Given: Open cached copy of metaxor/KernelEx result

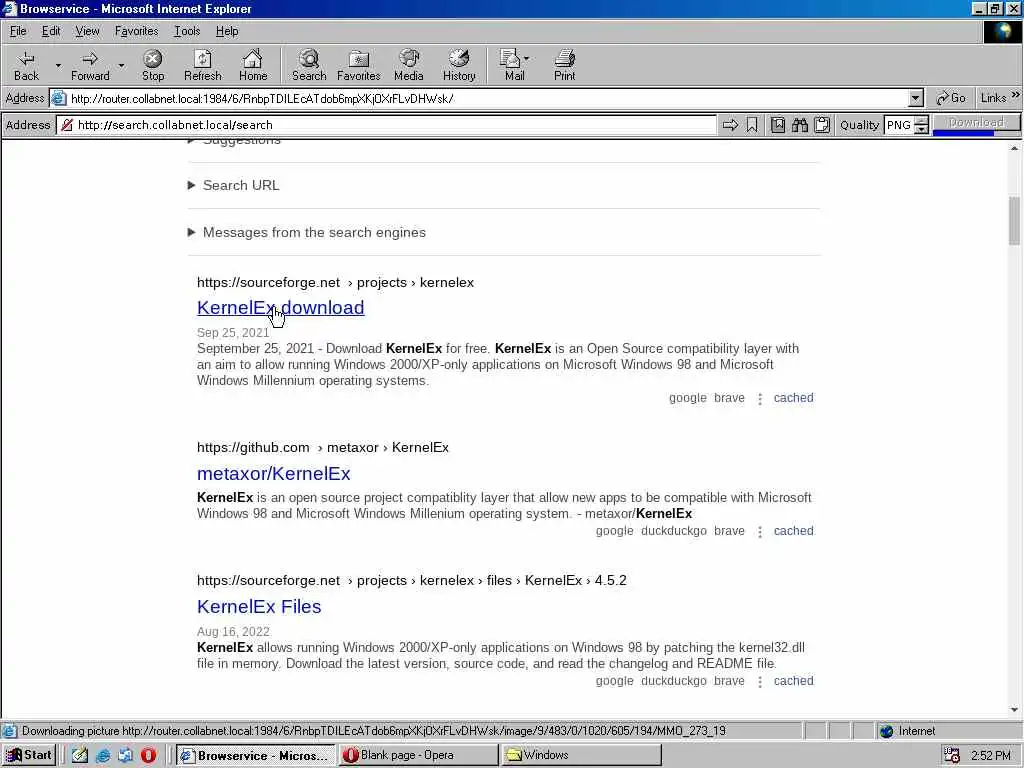Looking at the screenshot, I should (x=793, y=531).
